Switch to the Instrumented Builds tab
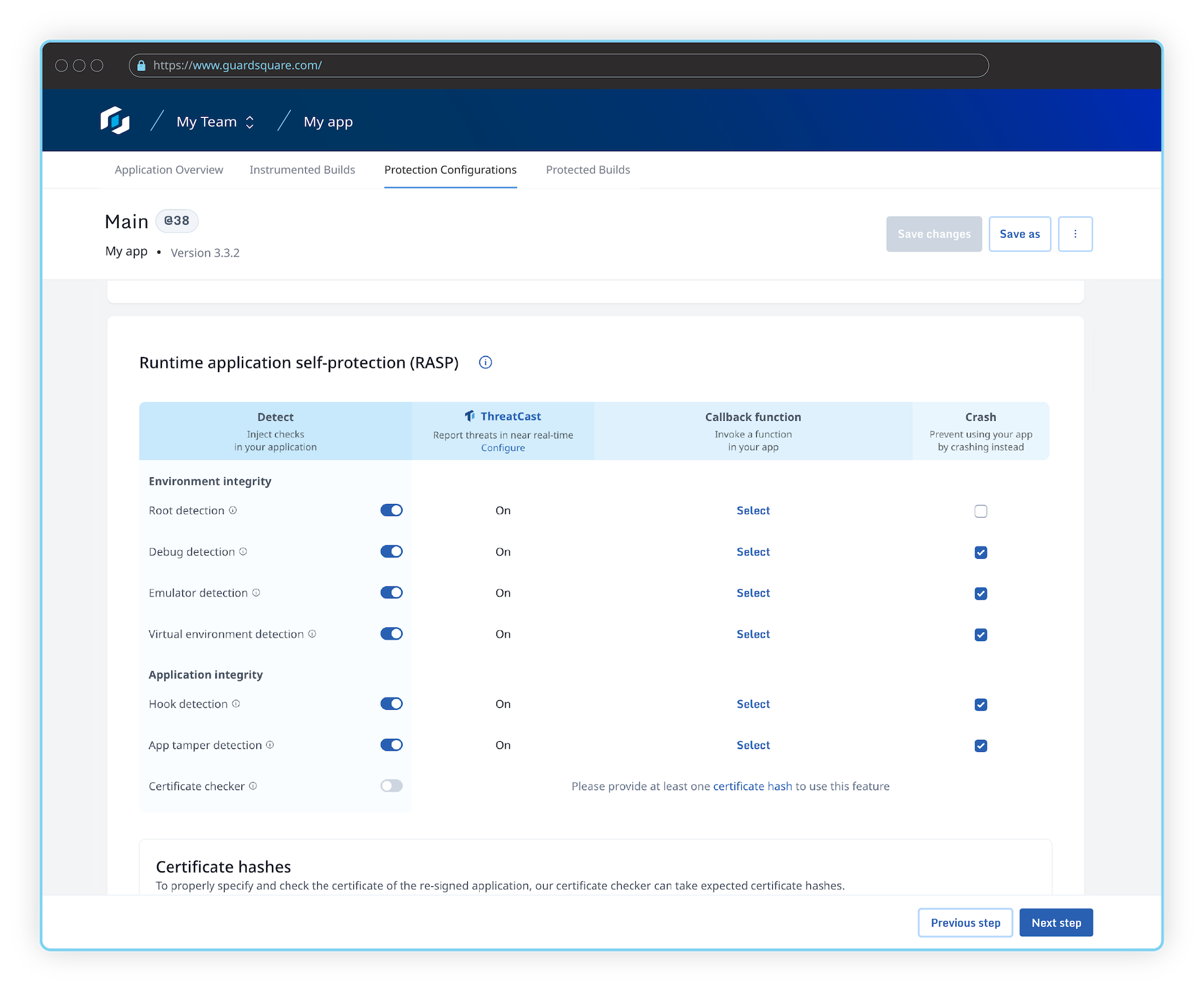This screenshot has height=991, width=1204. point(302,169)
